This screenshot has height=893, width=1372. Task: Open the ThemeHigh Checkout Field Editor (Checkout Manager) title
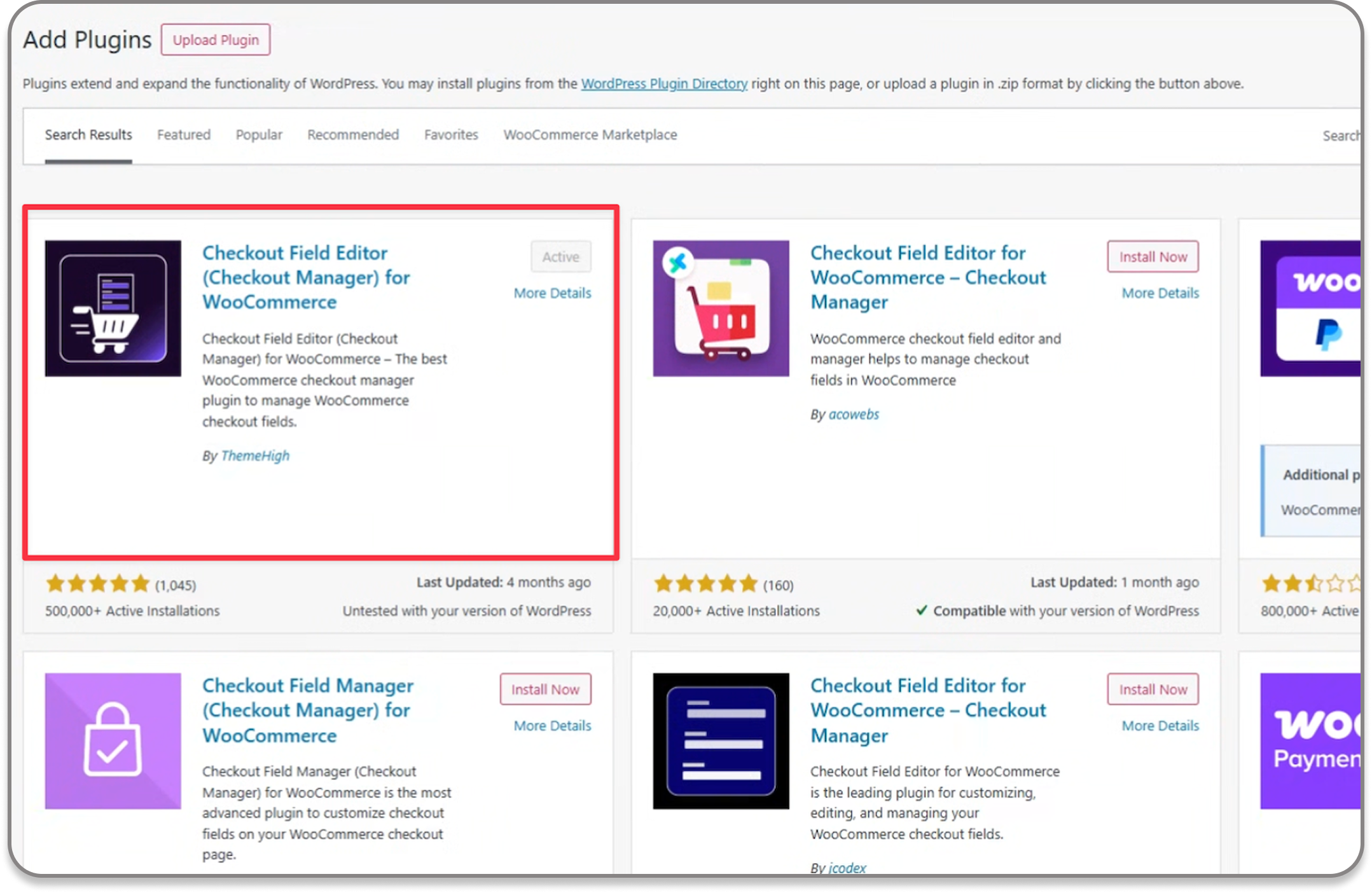(306, 277)
